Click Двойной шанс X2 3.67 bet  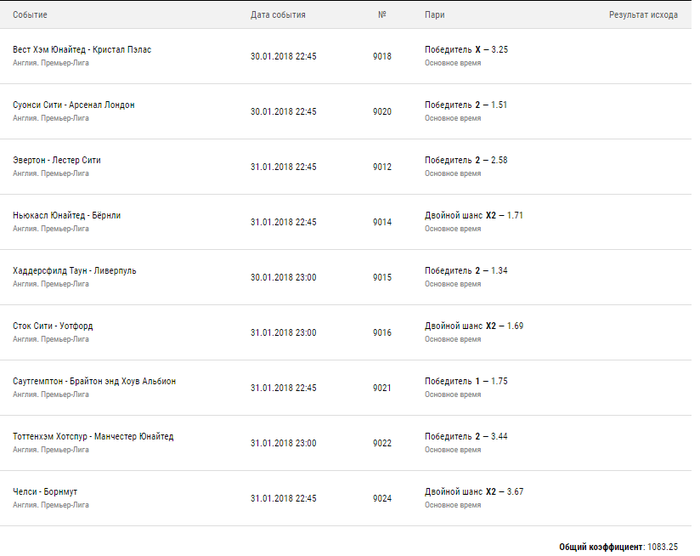[x=473, y=492]
